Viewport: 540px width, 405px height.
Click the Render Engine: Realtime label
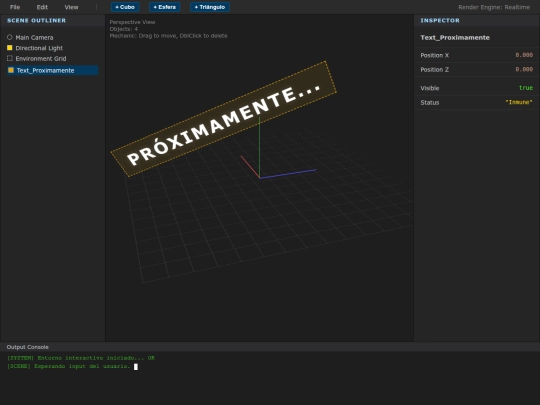click(494, 7)
